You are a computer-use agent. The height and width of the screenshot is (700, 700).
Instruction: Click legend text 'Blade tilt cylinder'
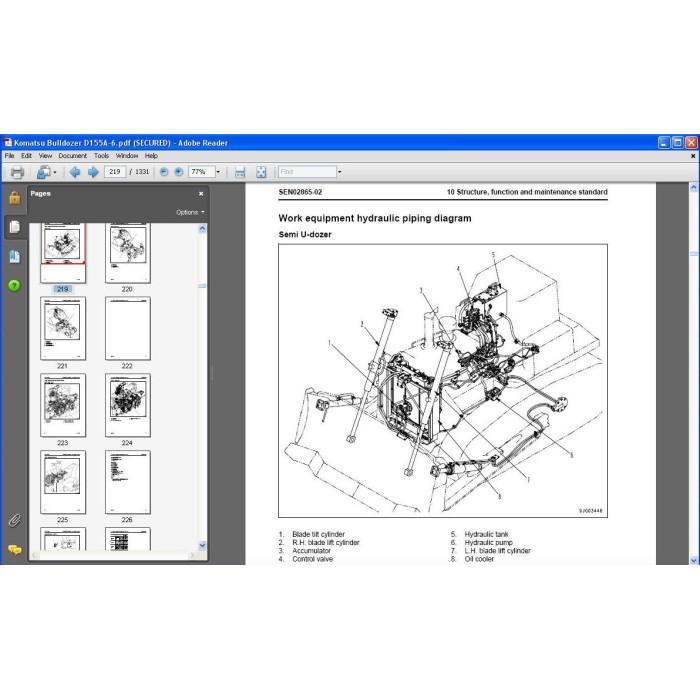[x=318, y=534]
